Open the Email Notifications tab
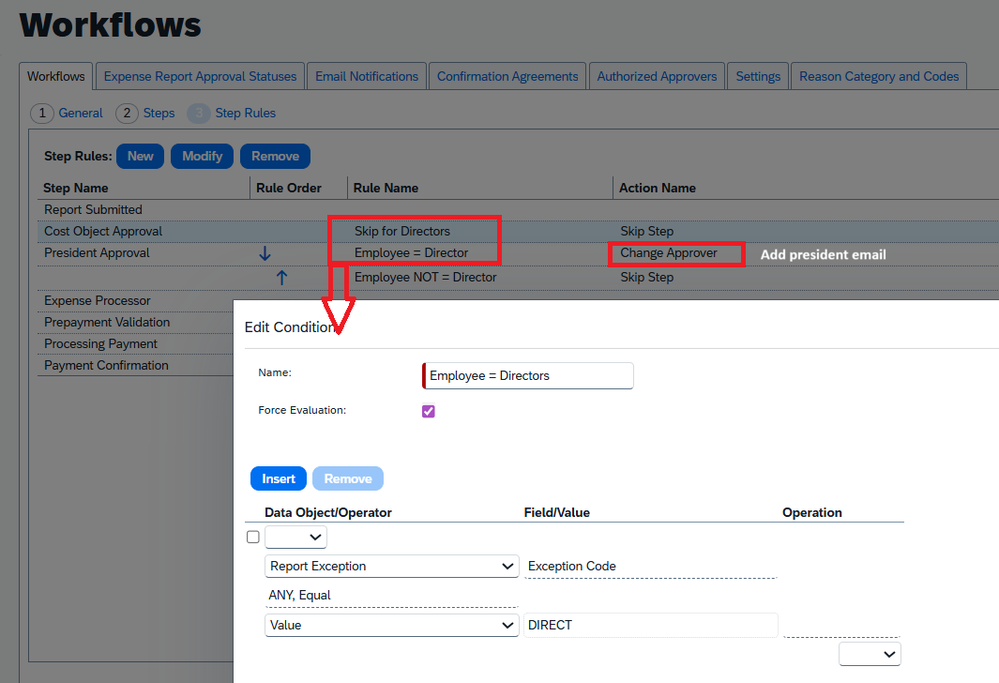This screenshot has height=683, width=999. coord(367,76)
